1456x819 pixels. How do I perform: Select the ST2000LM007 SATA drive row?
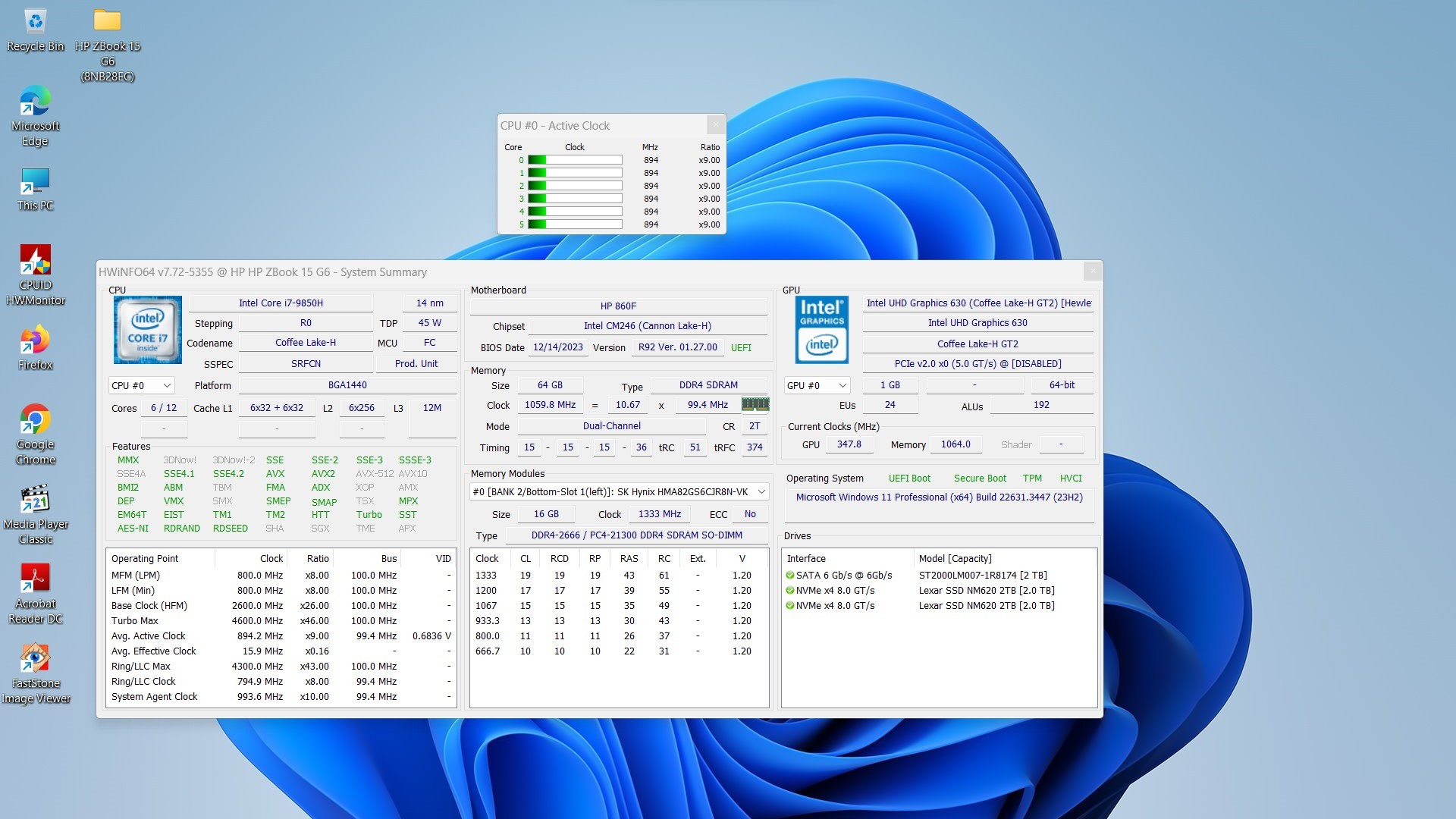939,576
